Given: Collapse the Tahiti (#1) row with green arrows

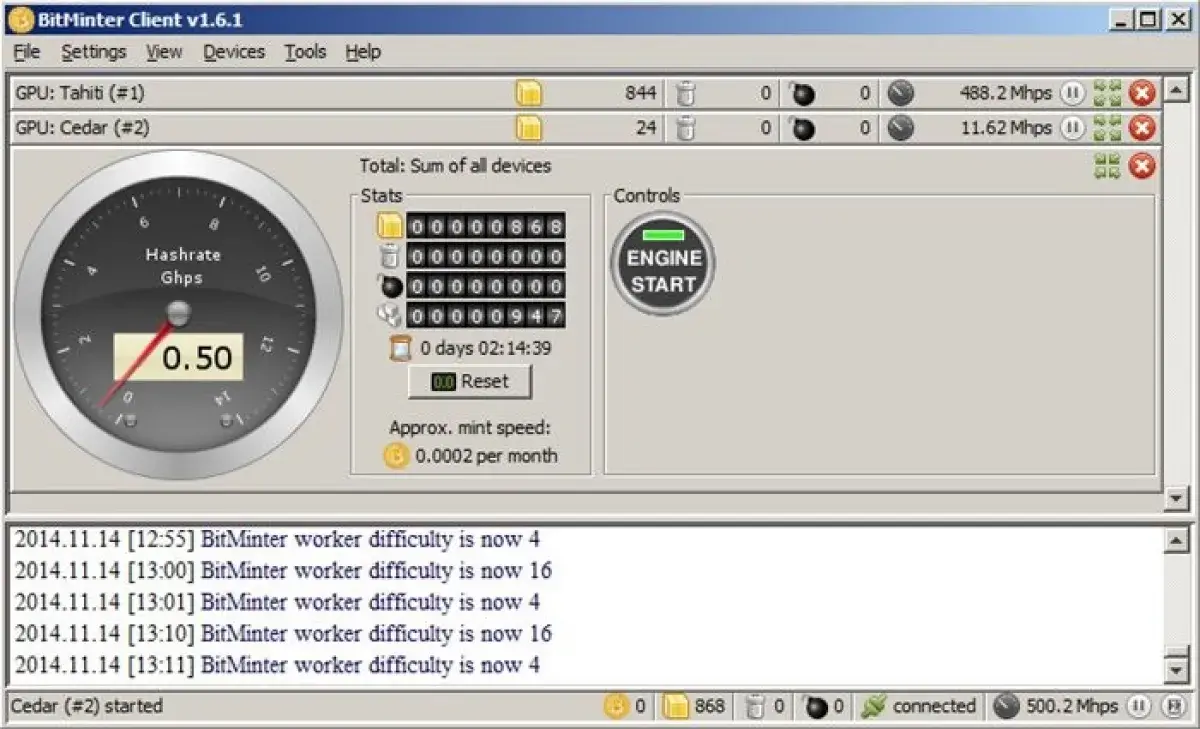Looking at the screenshot, I should coord(1107,94).
